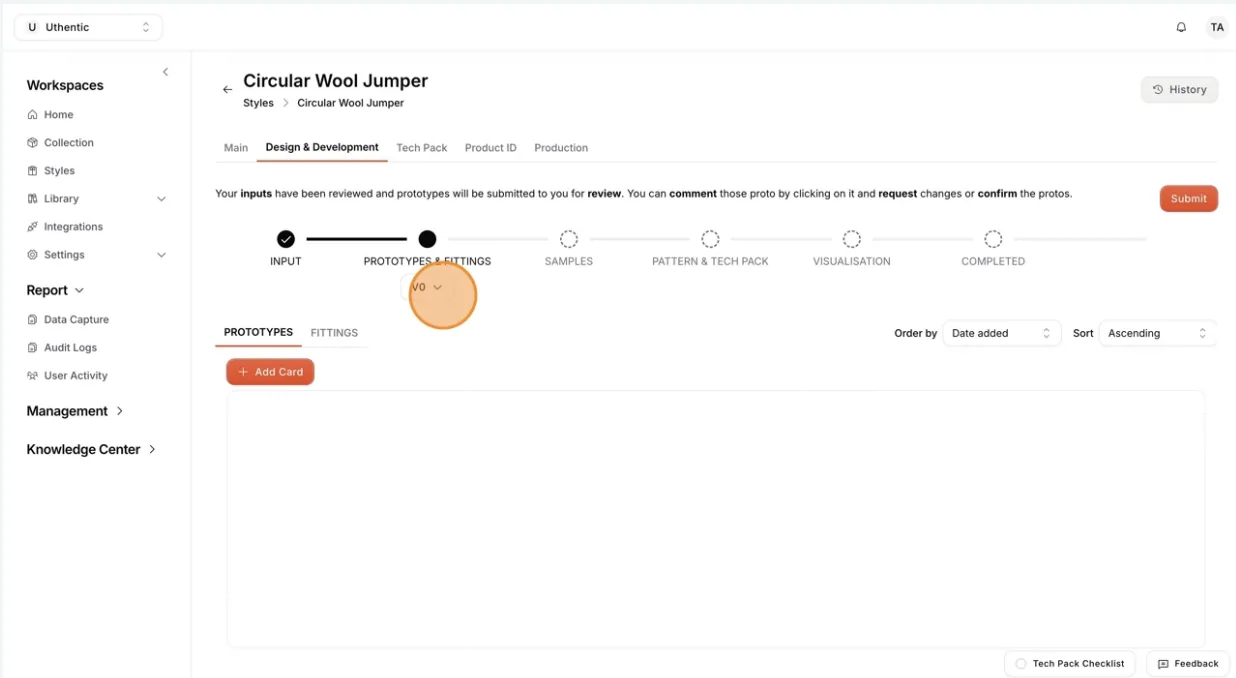Click the Add Card button
This screenshot has height=678, width=1236.
click(270, 372)
